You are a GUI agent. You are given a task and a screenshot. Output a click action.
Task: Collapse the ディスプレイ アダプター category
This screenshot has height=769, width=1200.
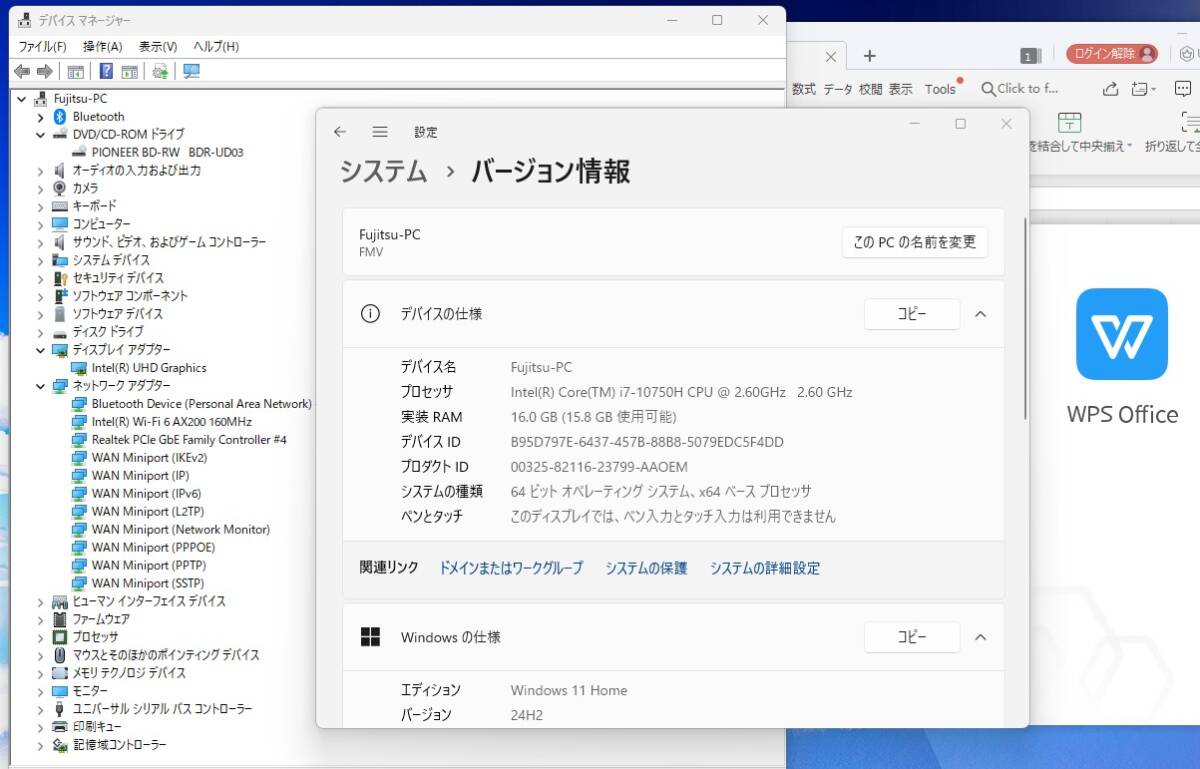pyautogui.click(x=40, y=350)
